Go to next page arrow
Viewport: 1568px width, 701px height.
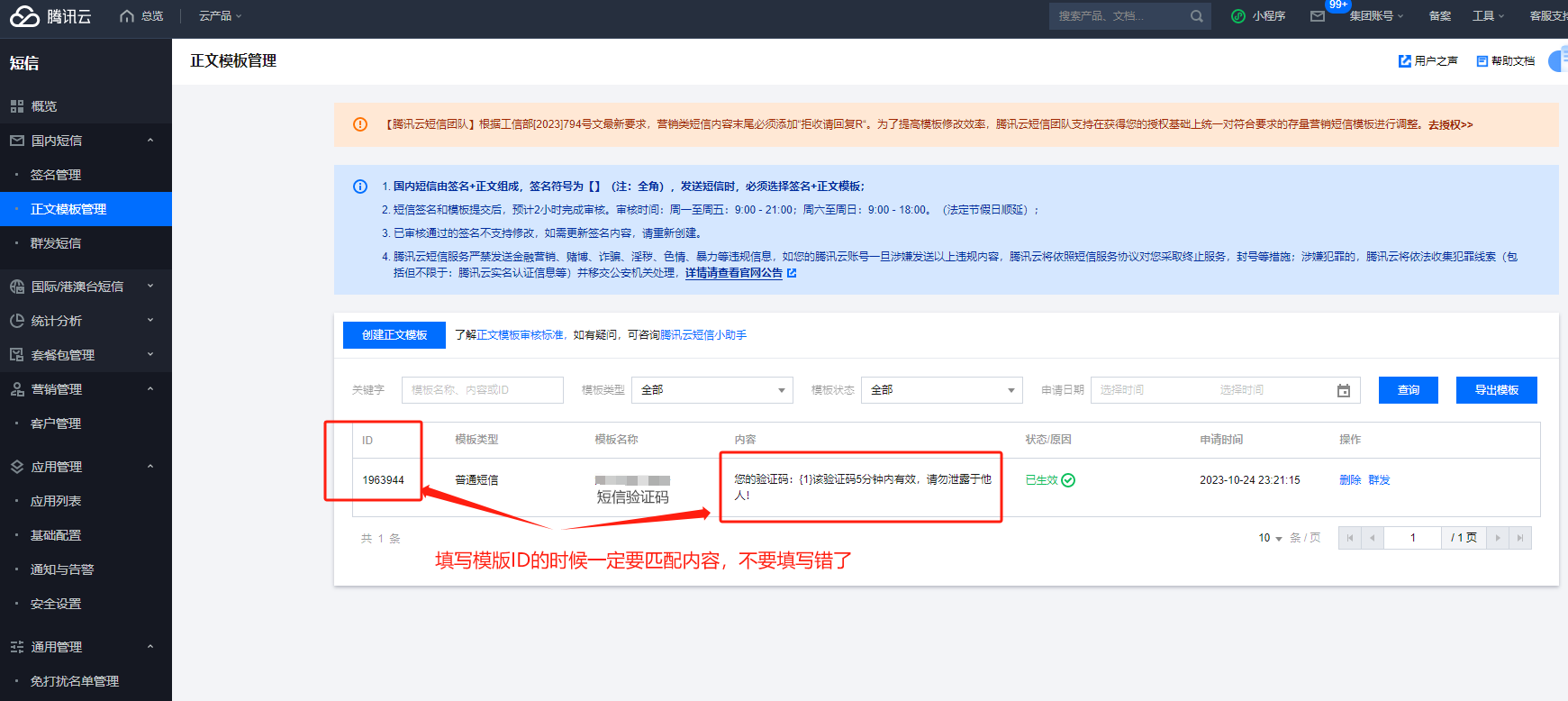pyautogui.click(x=1498, y=538)
